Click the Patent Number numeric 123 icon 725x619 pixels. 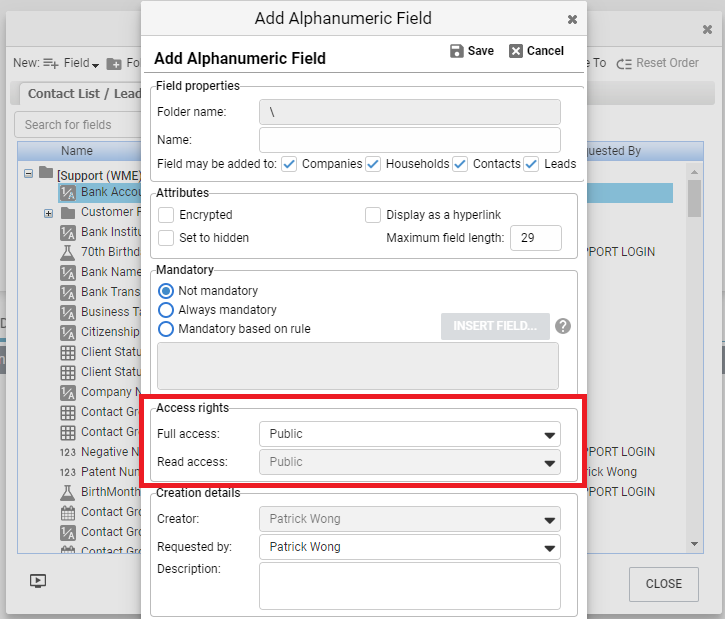coord(68,472)
